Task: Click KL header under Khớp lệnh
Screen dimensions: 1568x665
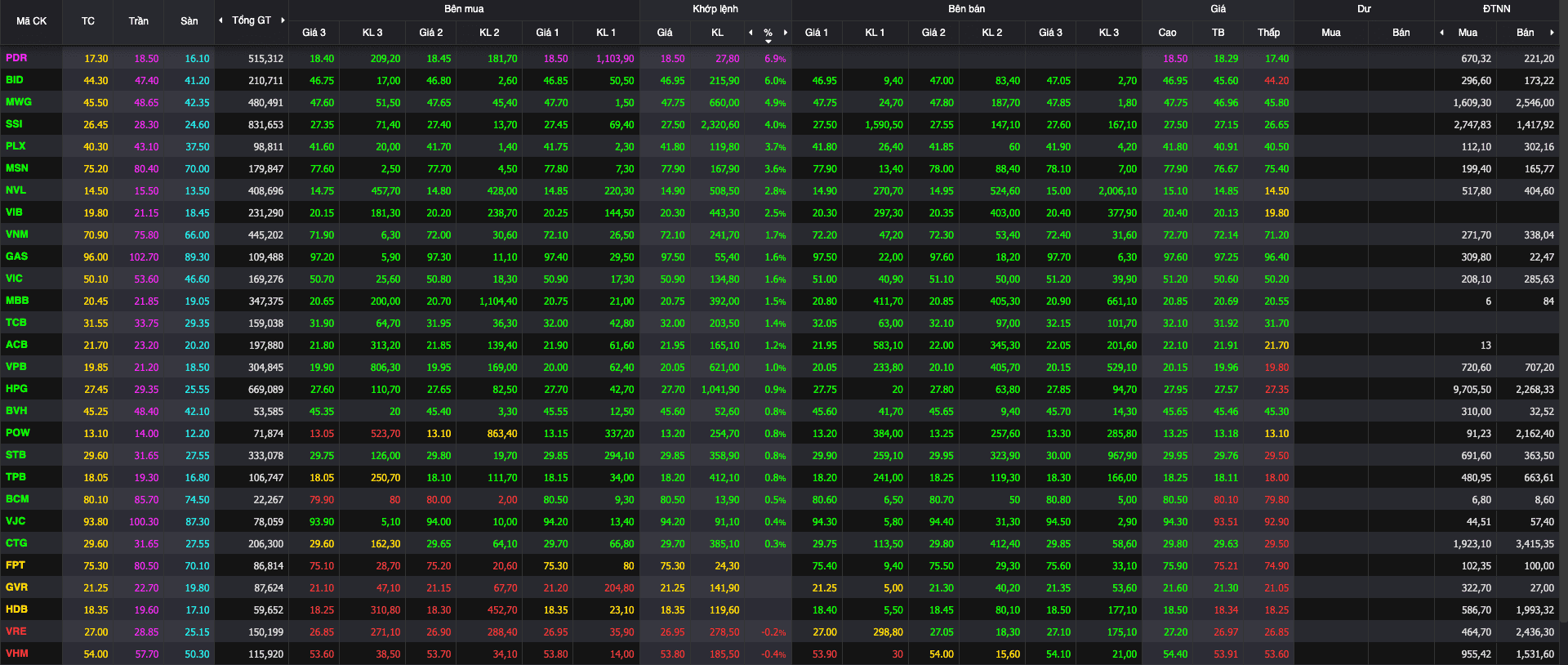Action: 717,33
